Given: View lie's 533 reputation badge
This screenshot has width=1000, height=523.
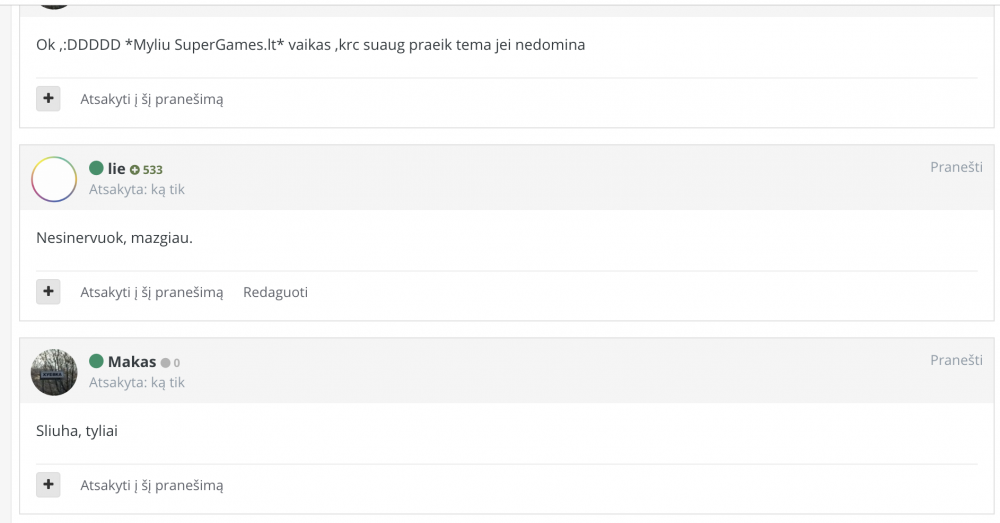Looking at the screenshot, I should pyautogui.click(x=147, y=170).
